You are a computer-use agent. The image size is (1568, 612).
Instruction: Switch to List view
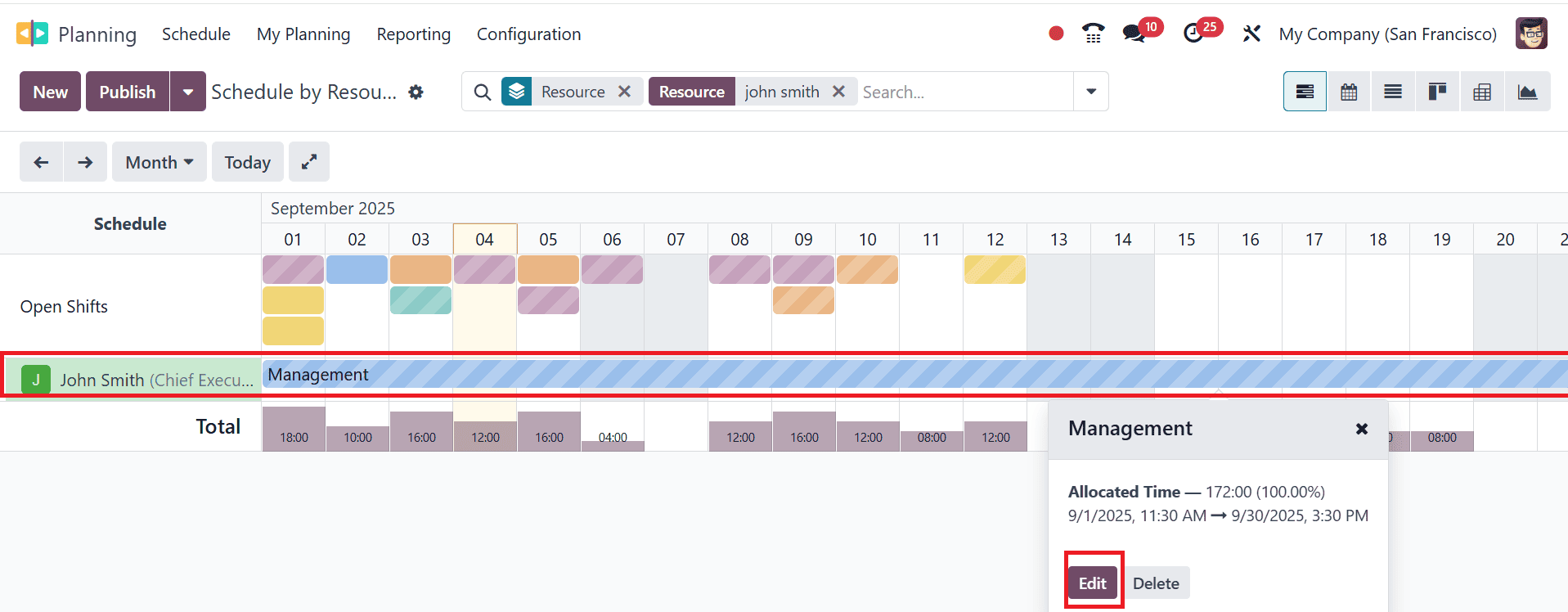1393,92
